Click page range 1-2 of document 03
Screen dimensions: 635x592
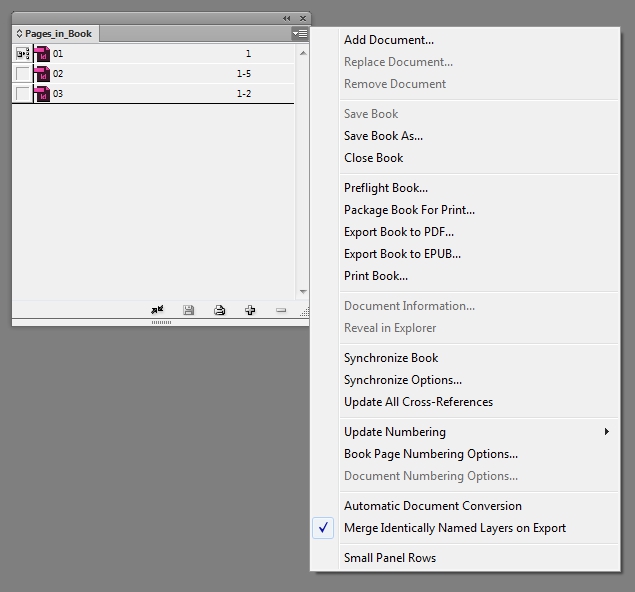pos(244,94)
